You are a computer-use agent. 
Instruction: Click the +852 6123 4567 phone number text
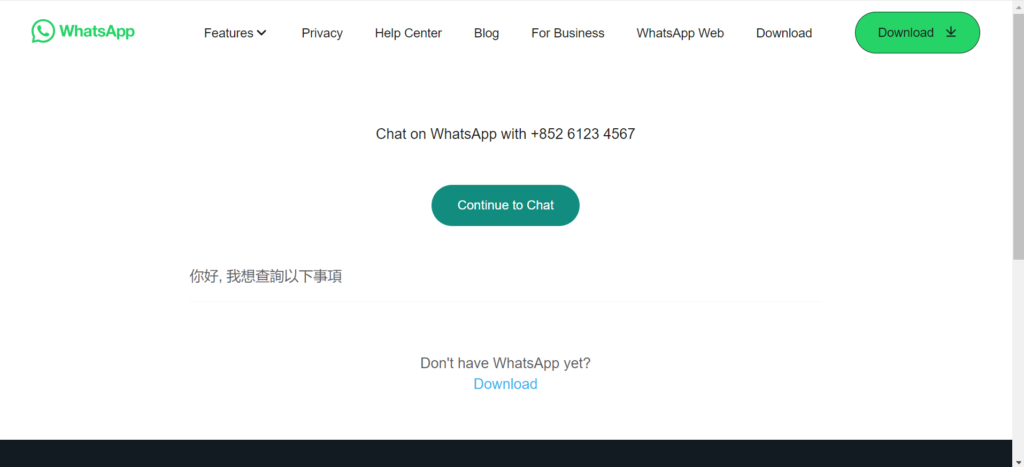click(583, 134)
